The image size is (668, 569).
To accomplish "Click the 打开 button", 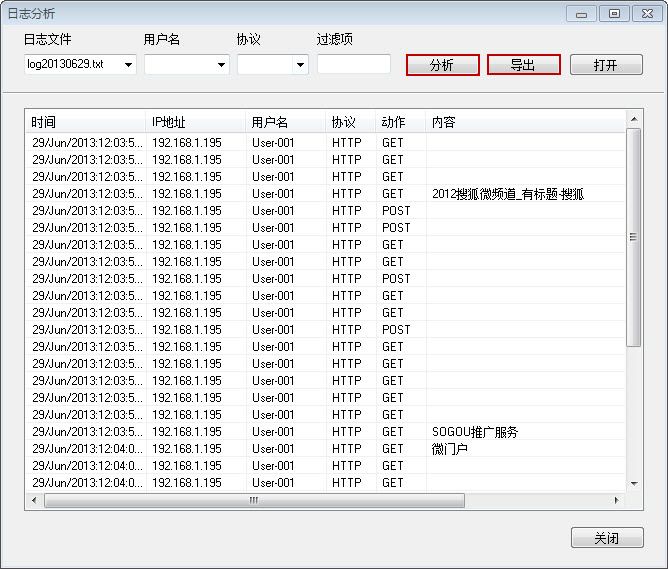I will [606, 65].
